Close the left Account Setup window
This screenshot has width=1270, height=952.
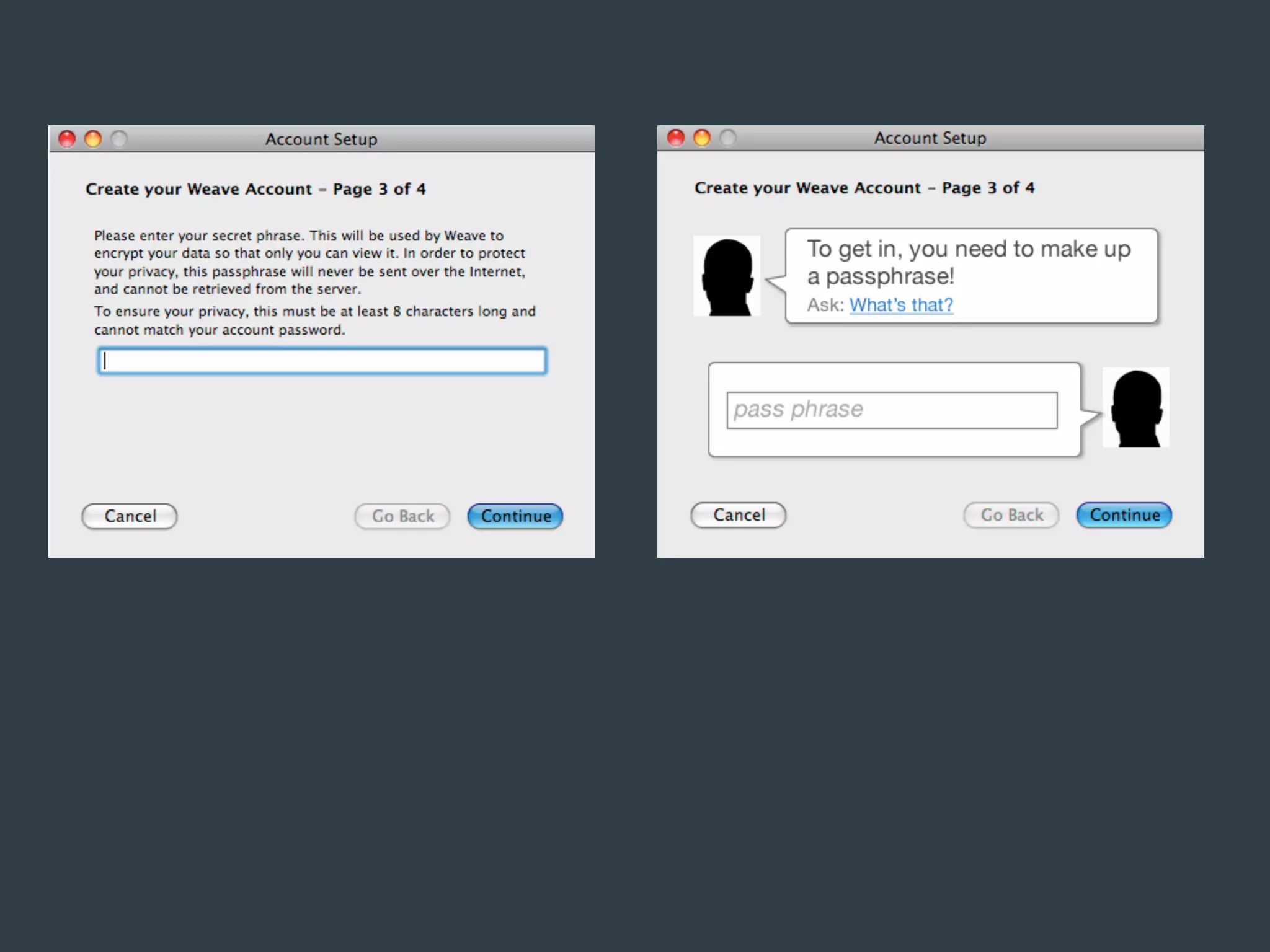pos(67,139)
